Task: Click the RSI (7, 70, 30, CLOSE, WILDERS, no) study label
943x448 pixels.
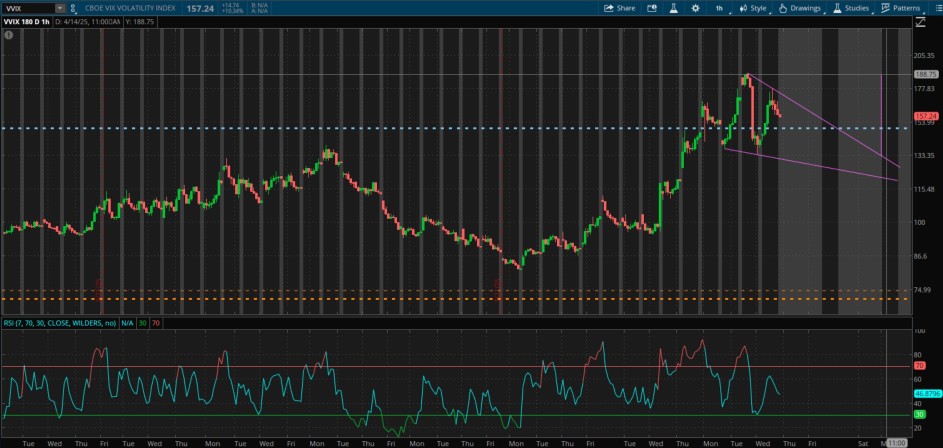Action: (60, 323)
